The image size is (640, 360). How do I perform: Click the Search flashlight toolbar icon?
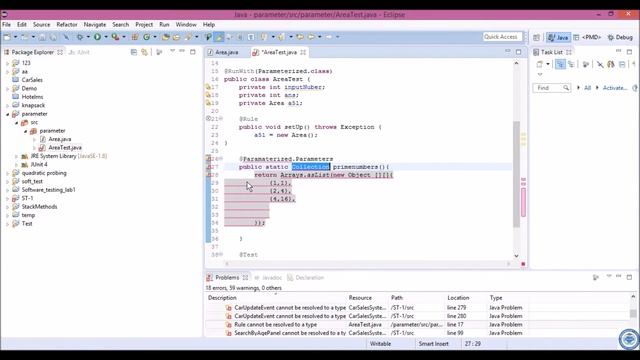[189, 37]
